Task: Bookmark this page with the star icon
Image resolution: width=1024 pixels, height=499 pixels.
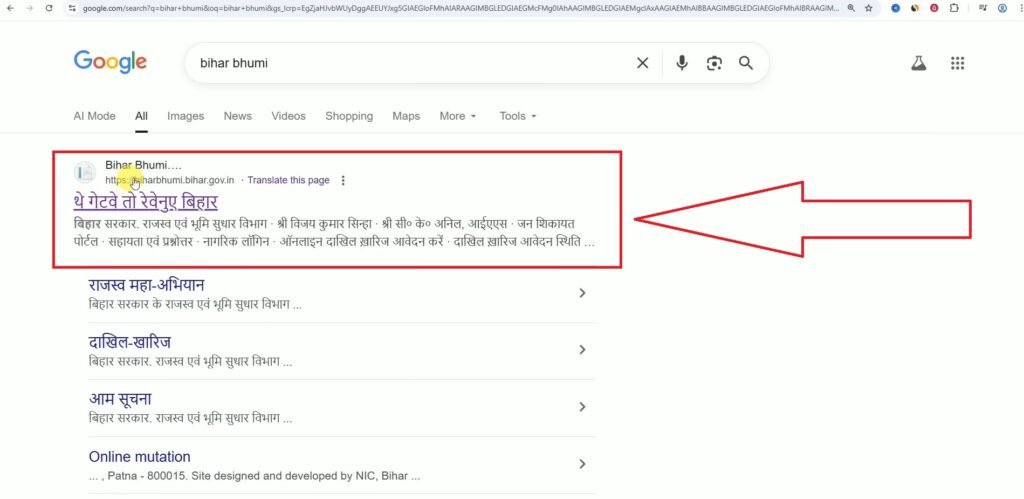Action: (x=869, y=8)
